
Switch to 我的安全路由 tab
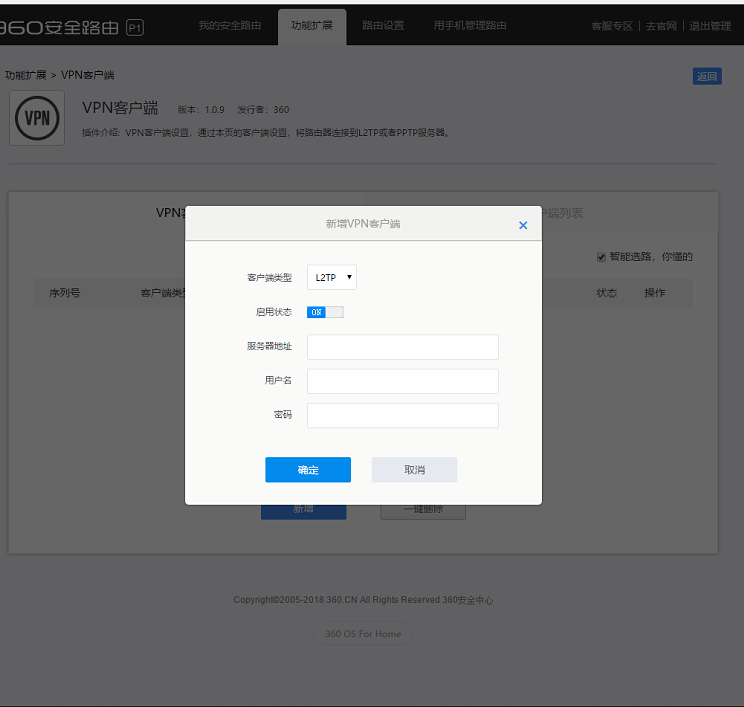(229, 26)
